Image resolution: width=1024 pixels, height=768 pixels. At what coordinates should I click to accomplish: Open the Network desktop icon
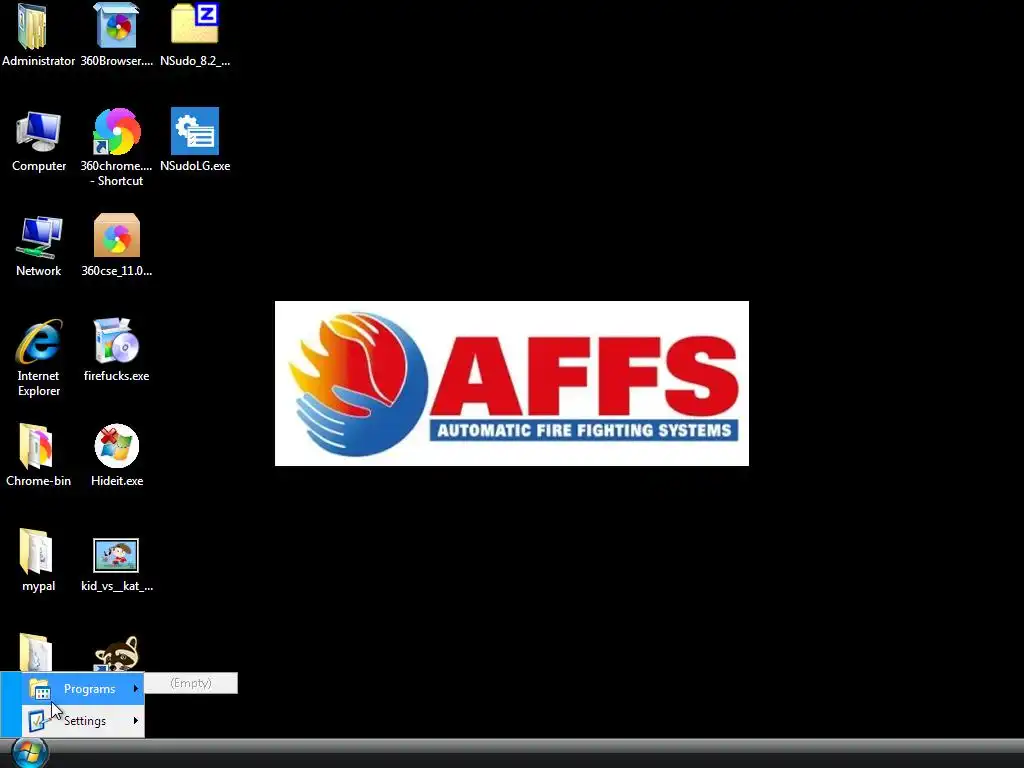click(39, 237)
